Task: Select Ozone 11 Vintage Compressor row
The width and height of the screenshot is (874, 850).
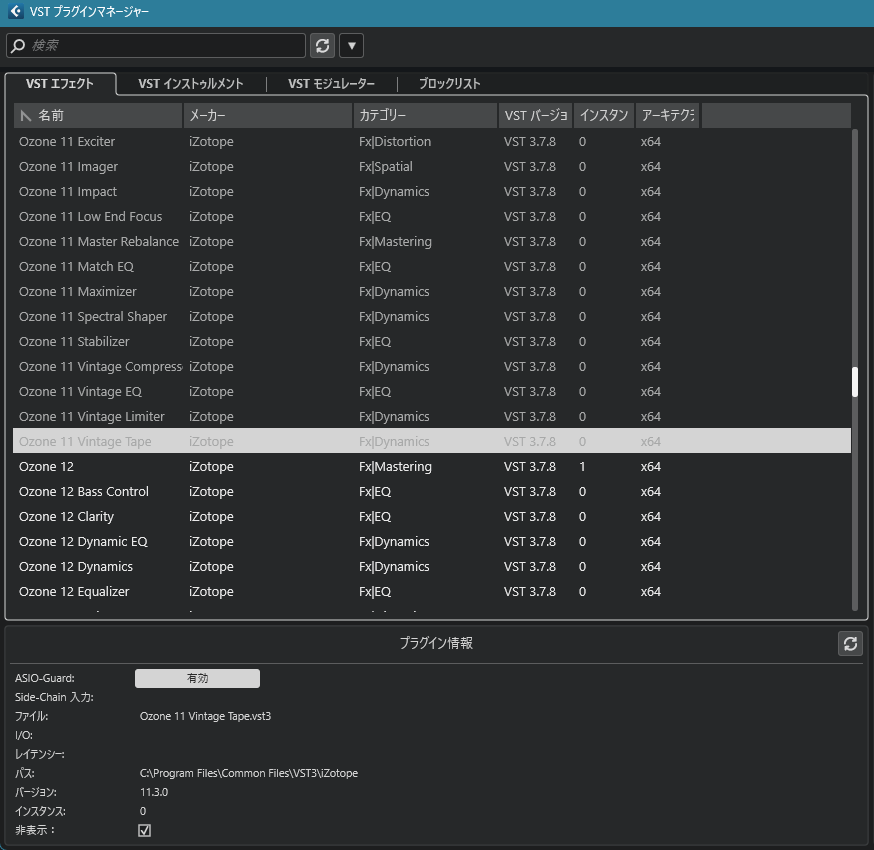Action: click(432, 367)
